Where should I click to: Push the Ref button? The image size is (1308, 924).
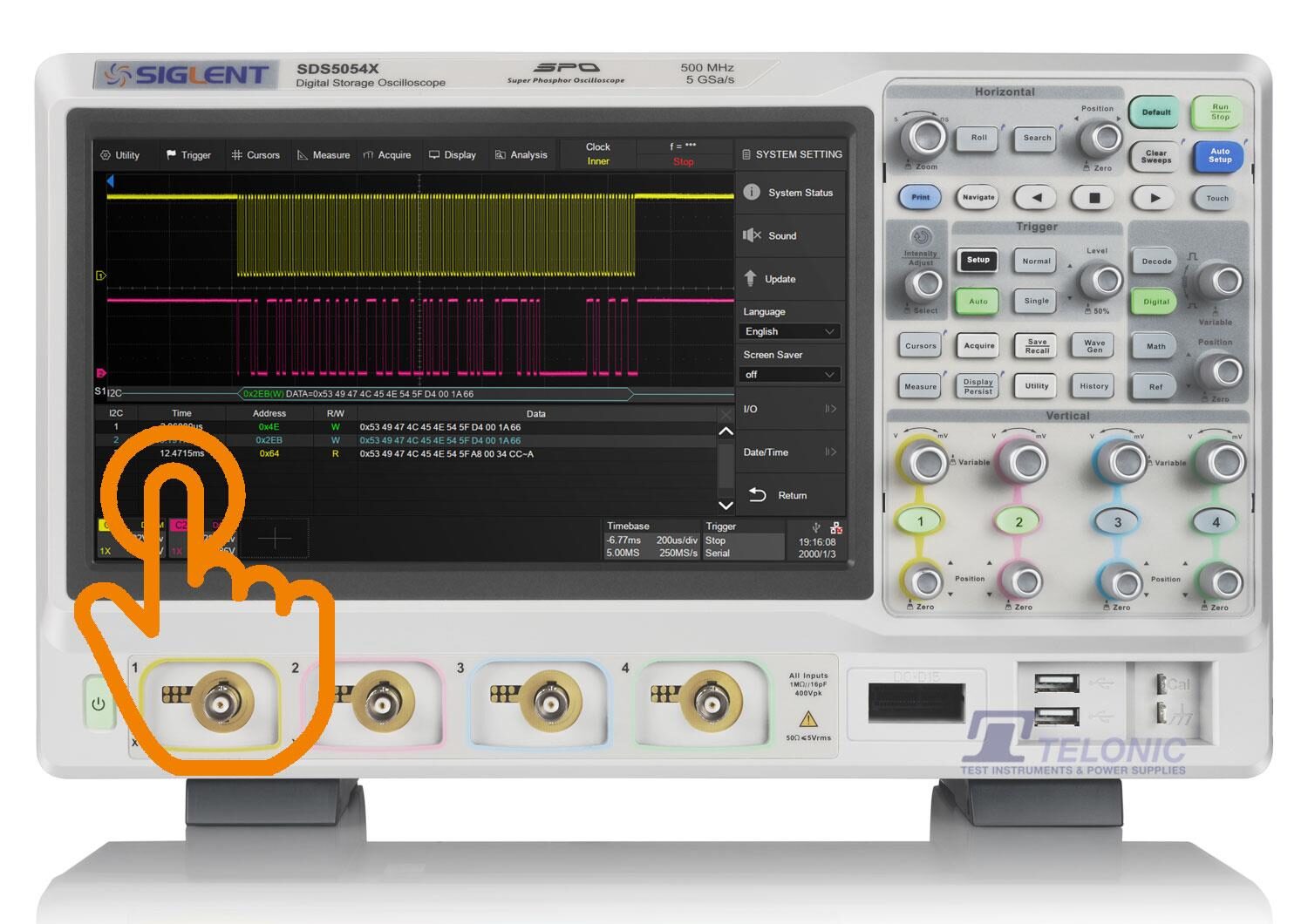click(1156, 386)
